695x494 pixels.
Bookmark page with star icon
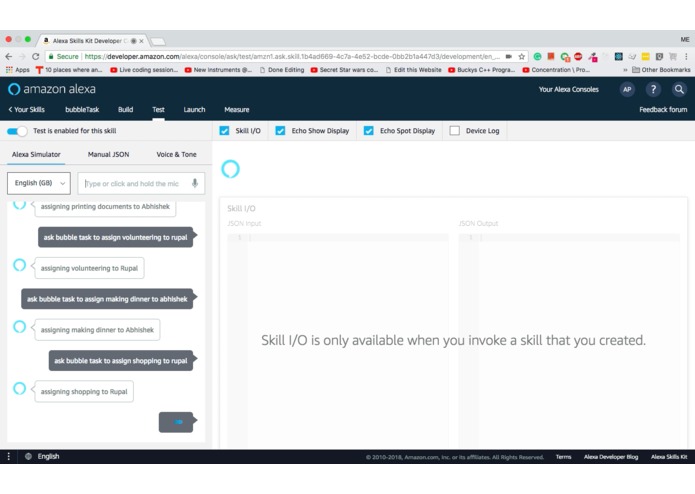[522, 56]
